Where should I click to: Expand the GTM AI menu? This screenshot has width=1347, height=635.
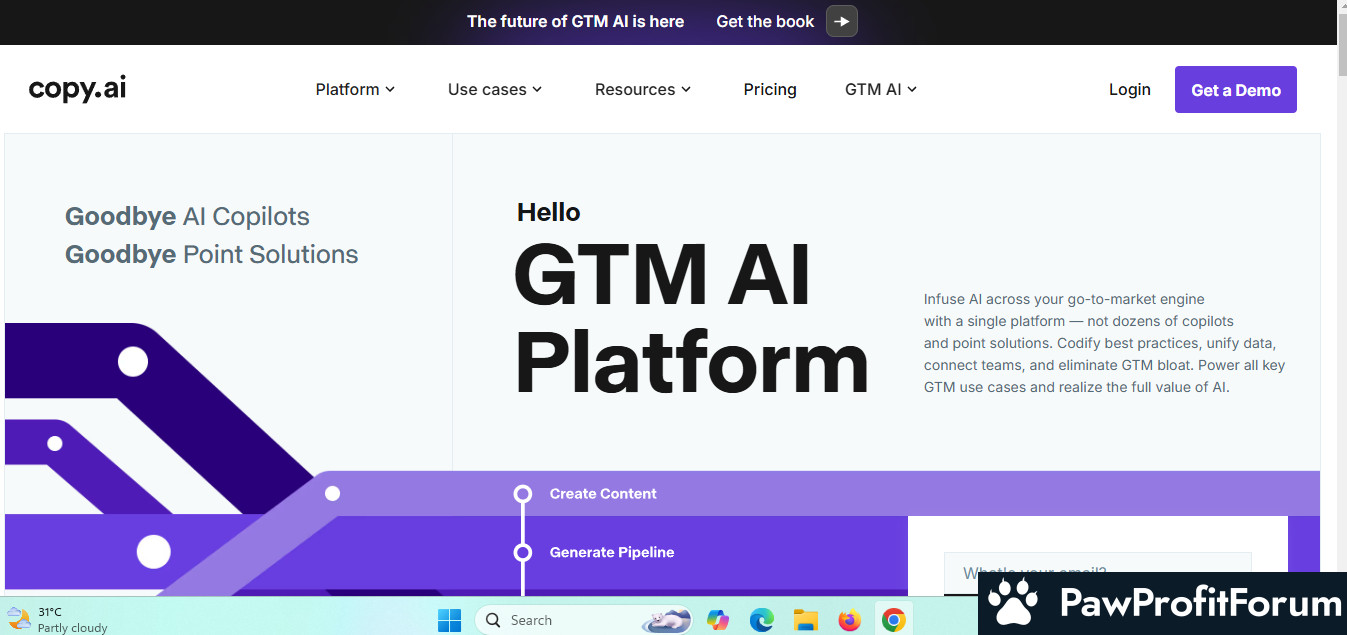coord(881,89)
